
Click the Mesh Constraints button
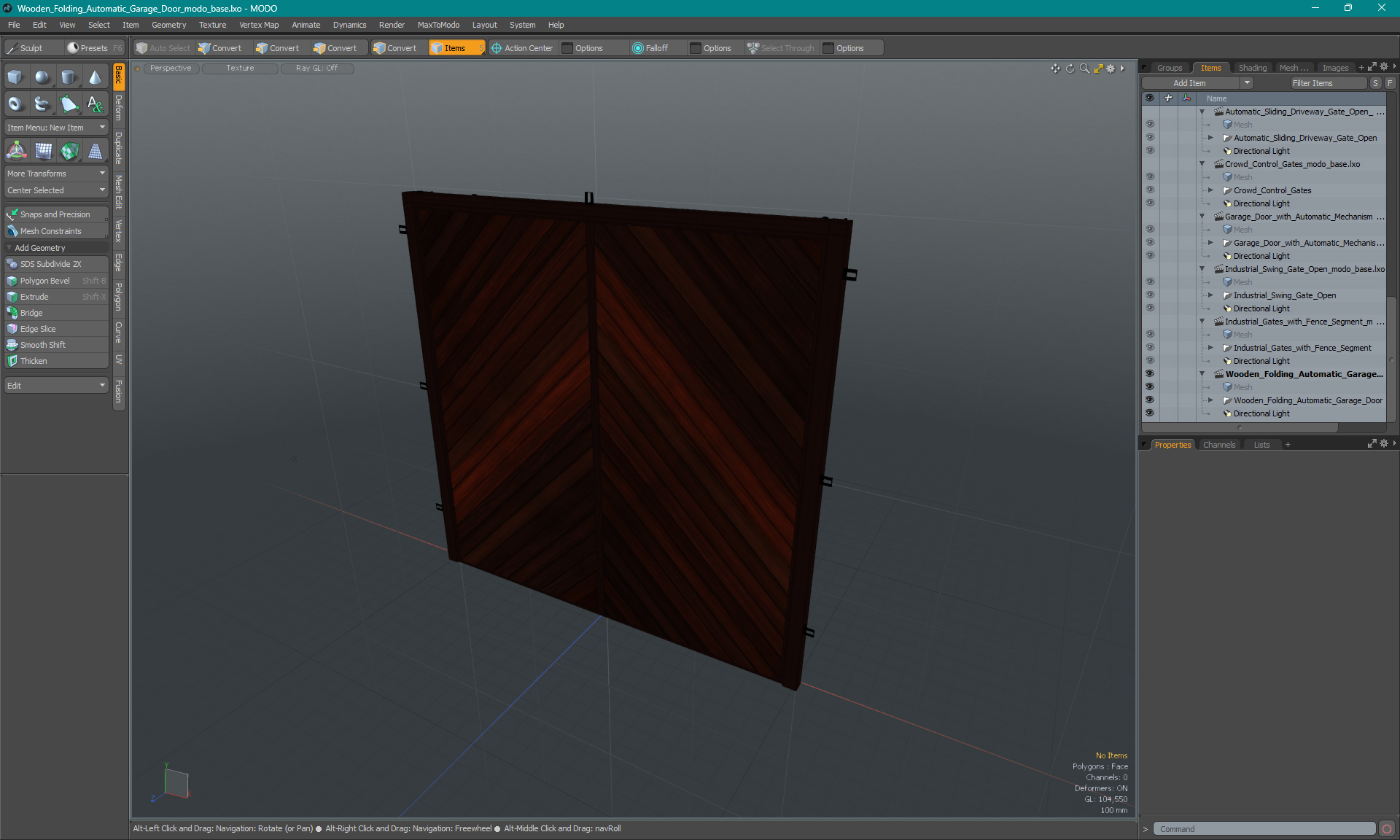pos(56,231)
